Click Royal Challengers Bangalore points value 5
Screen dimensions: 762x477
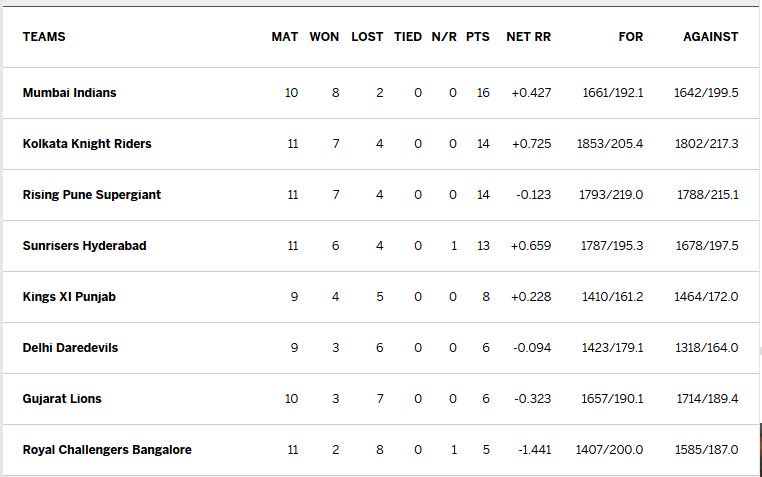[x=486, y=450]
